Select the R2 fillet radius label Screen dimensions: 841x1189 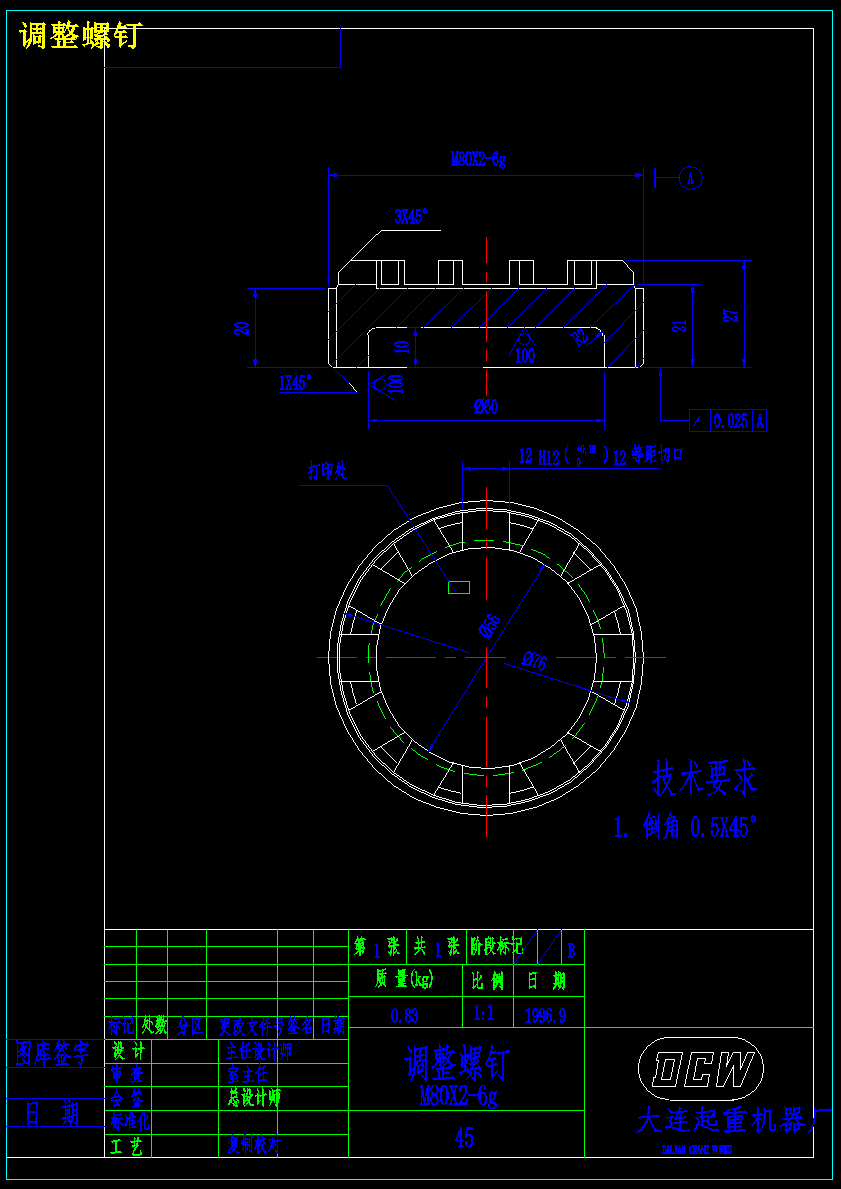(x=580, y=337)
